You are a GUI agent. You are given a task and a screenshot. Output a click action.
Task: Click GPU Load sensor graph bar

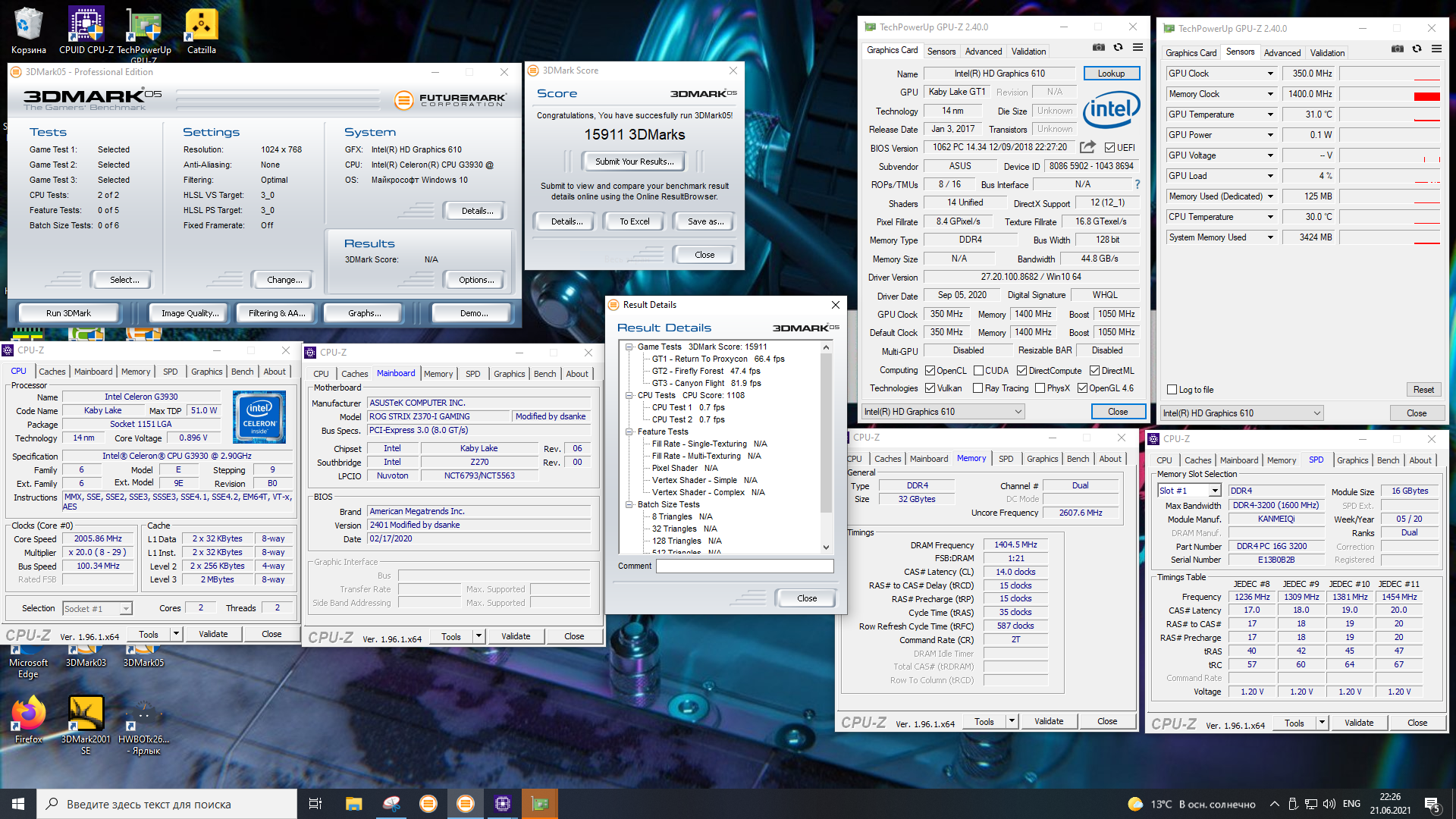[x=1389, y=176]
